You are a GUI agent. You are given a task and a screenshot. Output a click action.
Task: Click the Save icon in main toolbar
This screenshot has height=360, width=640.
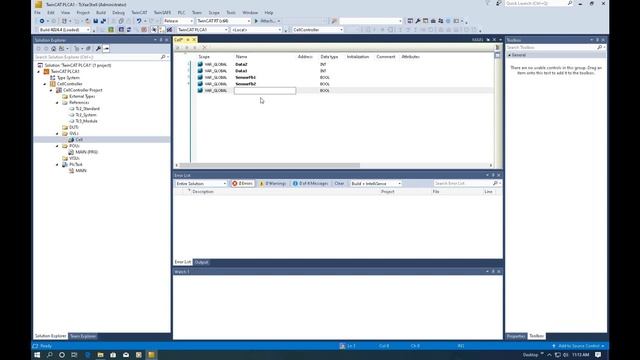click(96, 21)
